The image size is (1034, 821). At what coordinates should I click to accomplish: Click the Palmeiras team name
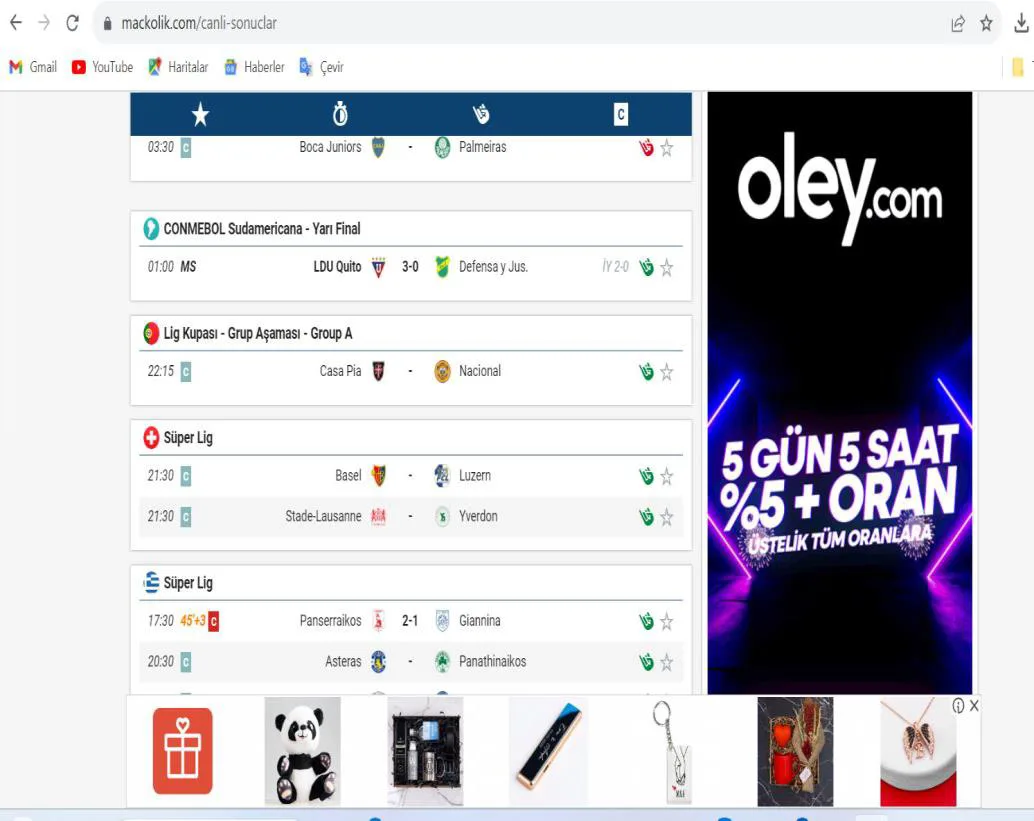(x=483, y=147)
